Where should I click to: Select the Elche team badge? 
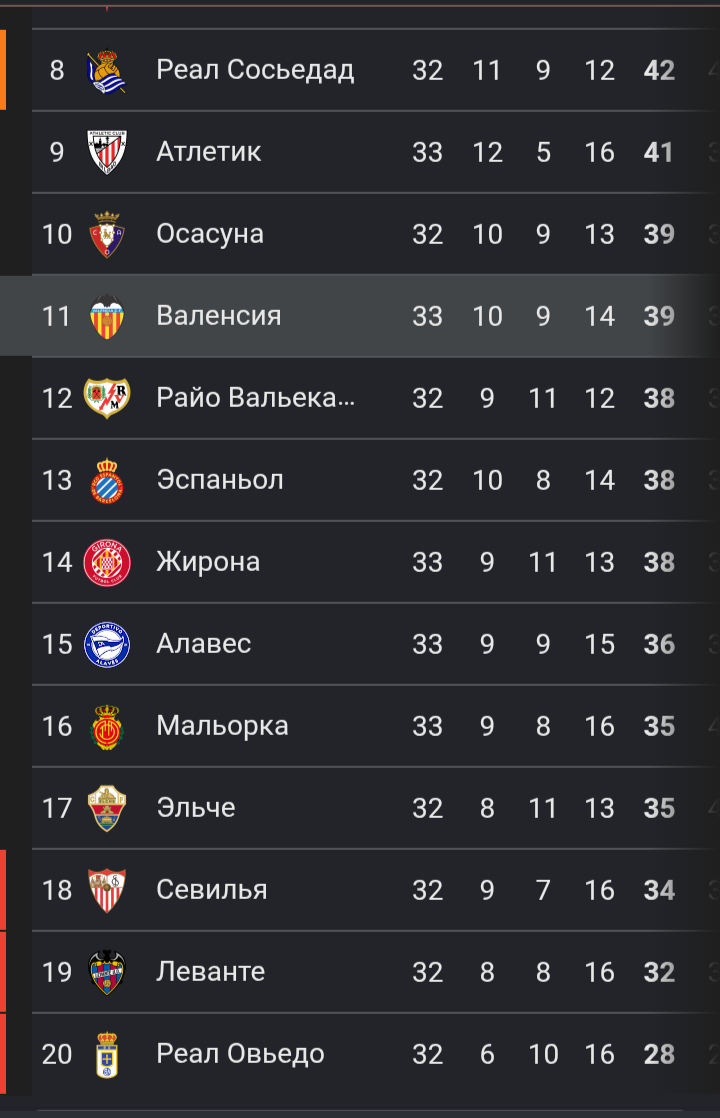(x=106, y=808)
